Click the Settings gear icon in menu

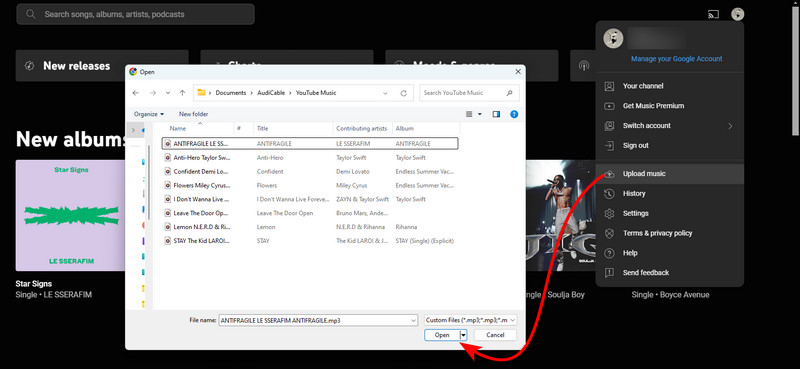click(x=609, y=213)
